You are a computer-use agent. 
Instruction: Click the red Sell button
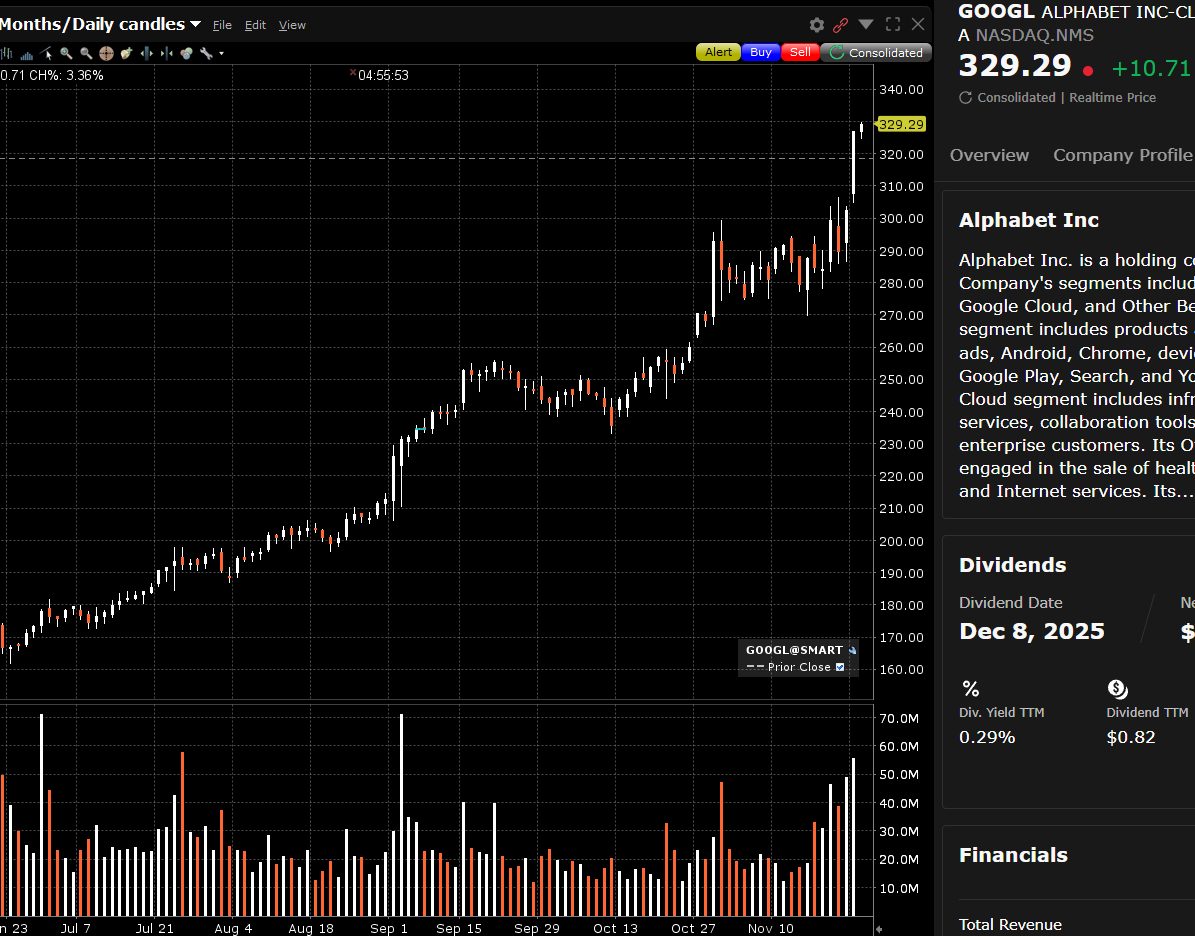click(x=800, y=52)
